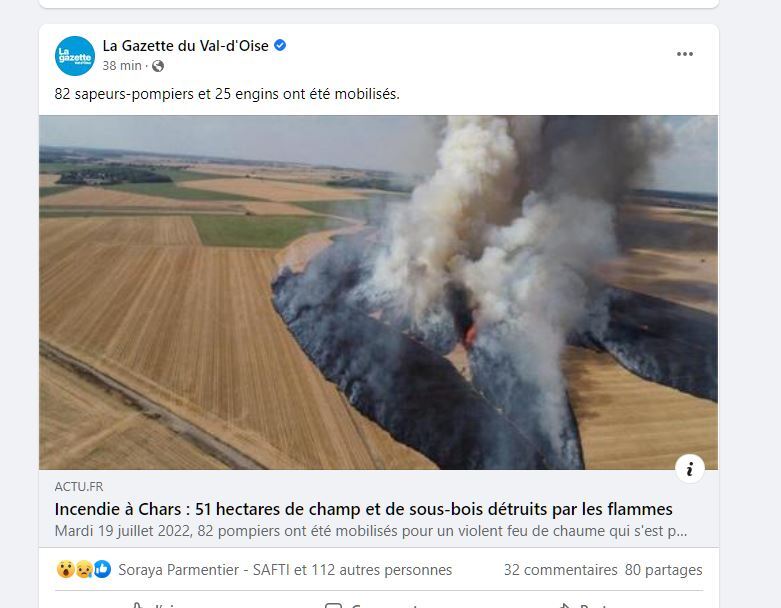Click the round info 'i' icon
781x608 pixels.
point(690,469)
